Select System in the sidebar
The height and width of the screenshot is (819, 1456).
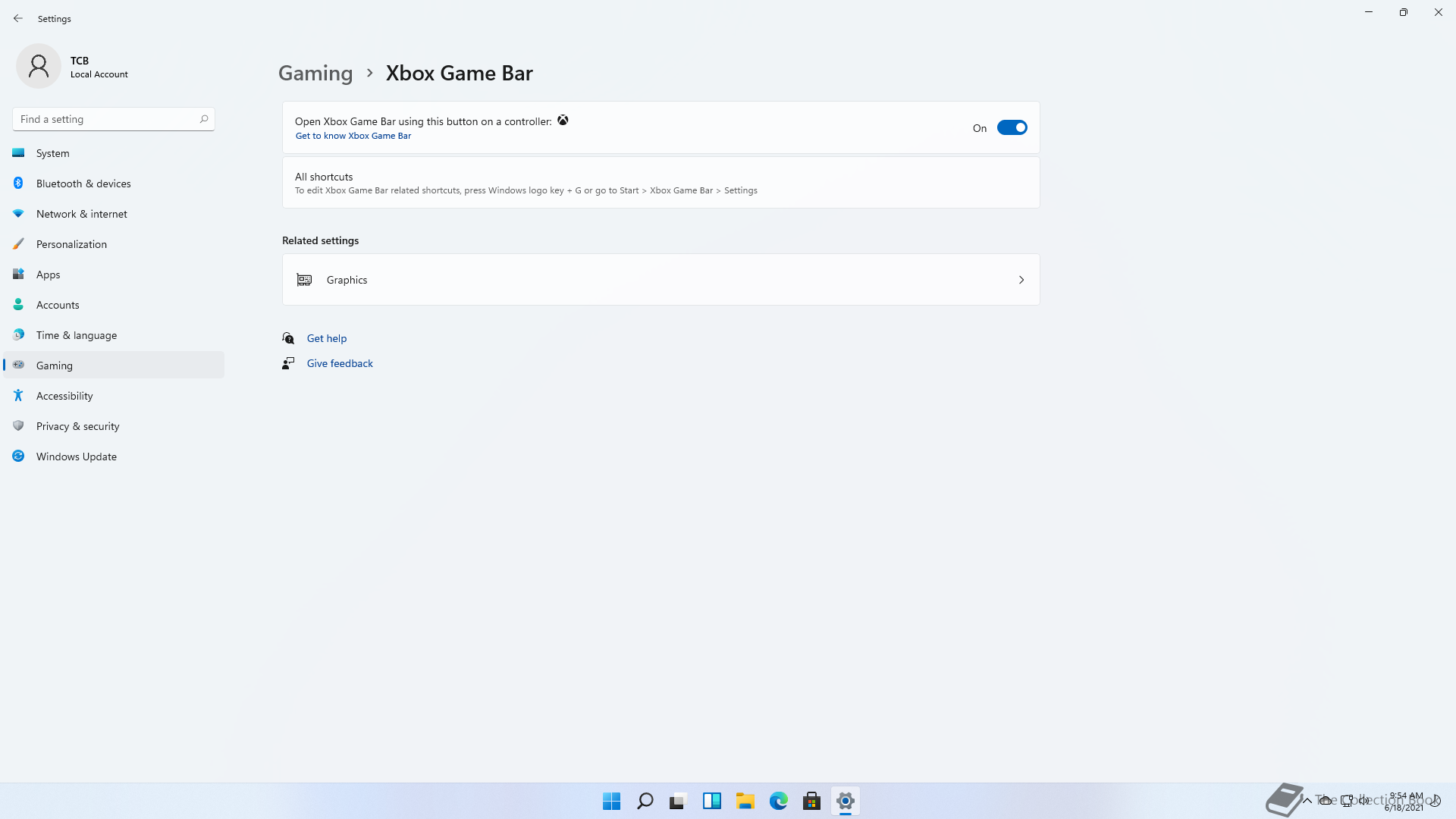tap(114, 153)
